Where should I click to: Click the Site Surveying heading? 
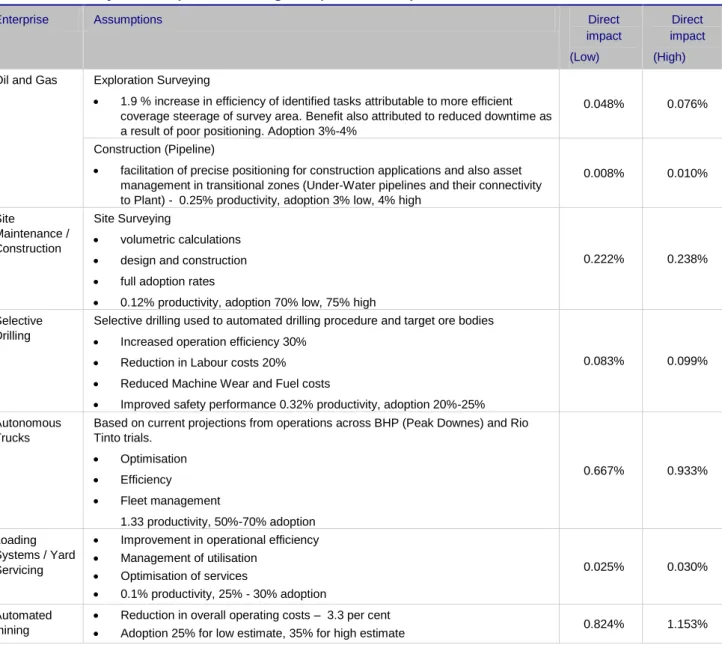click(132, 219)
